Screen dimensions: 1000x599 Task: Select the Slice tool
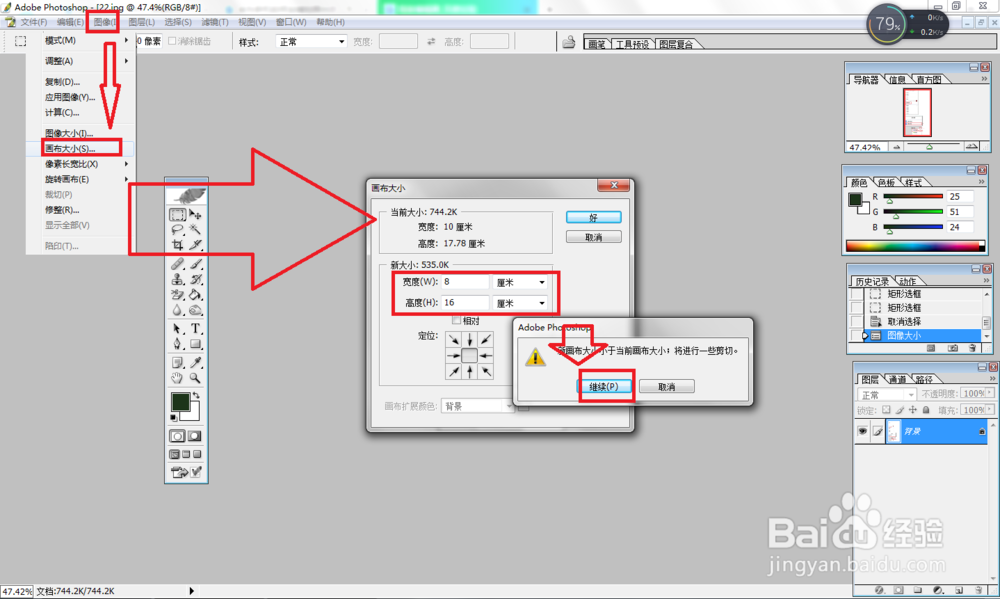(x=195, y=245)
